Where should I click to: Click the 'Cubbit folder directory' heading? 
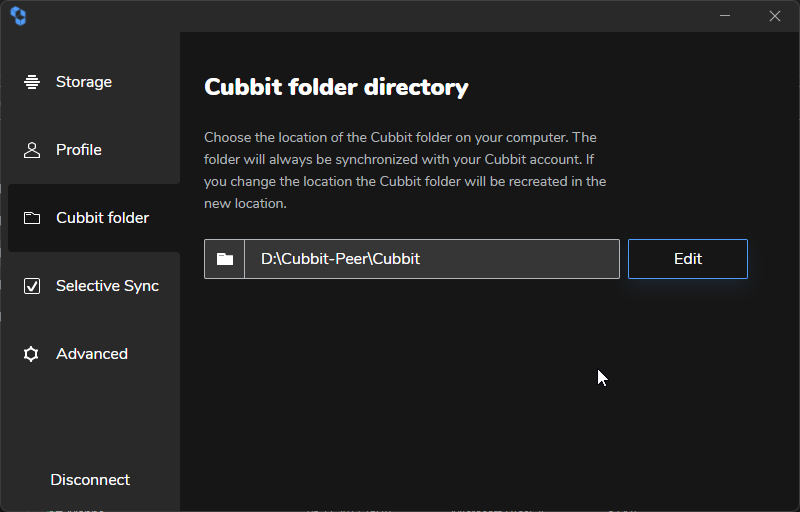pyautogui.click(x=336, y=87)
